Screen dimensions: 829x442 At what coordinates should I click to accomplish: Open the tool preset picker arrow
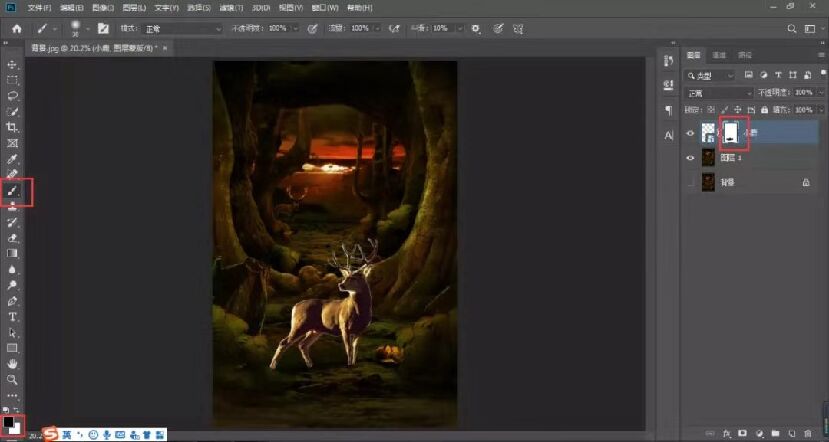(x=55, y=29)
